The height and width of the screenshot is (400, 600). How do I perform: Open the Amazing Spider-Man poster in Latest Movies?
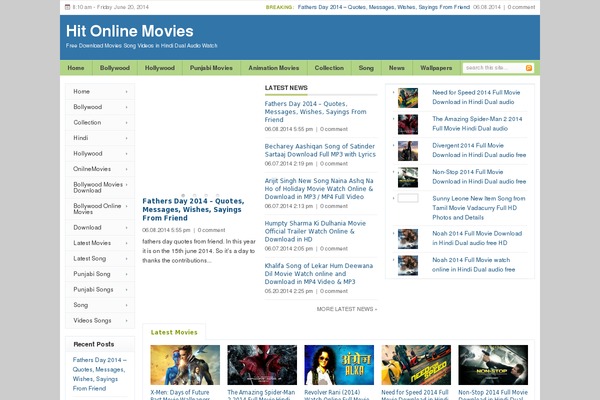tap(262, 365)
